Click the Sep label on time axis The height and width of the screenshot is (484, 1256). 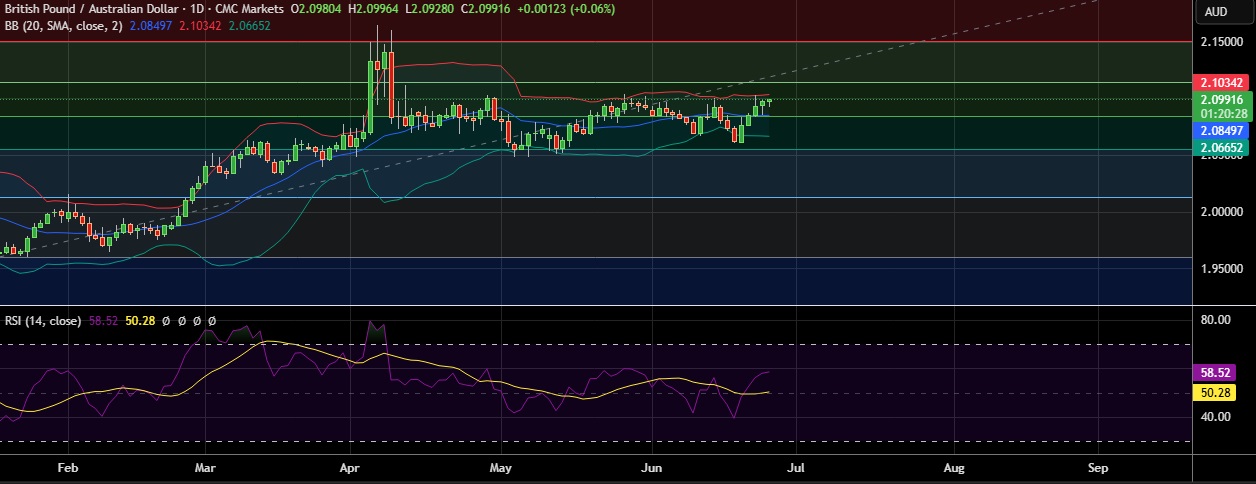[1098, 467]
